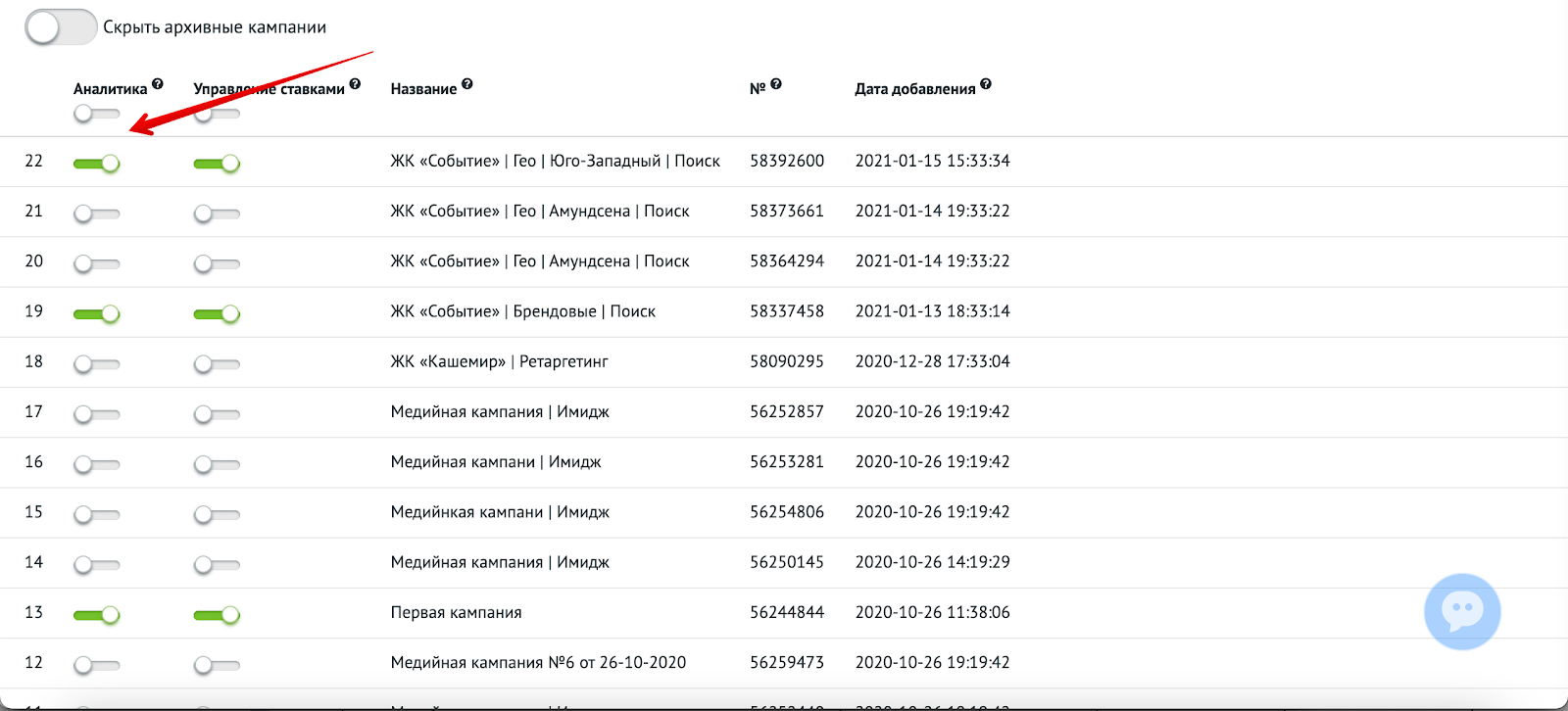Click date 2020-12-28 17:33:04
Image resolution: width=1568 pixels, height=711 pixels.
[x=933, y=361]
